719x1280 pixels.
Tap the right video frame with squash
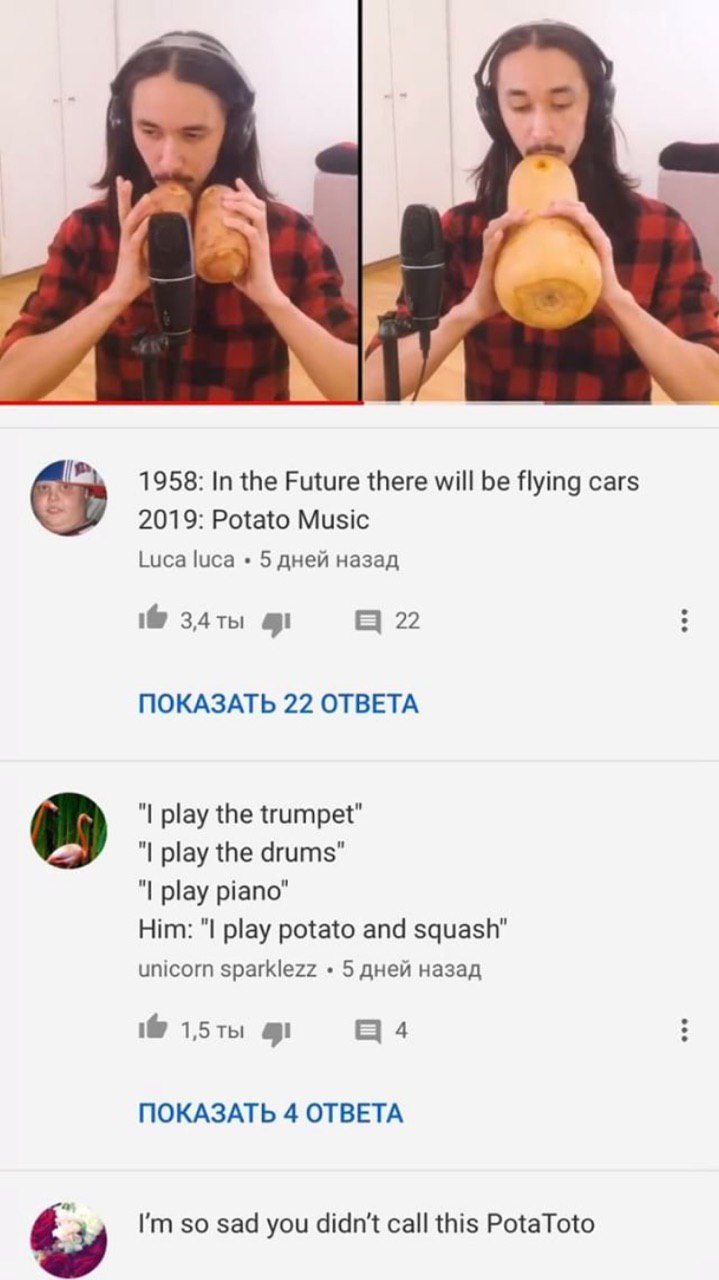click(x=541, y=200)
